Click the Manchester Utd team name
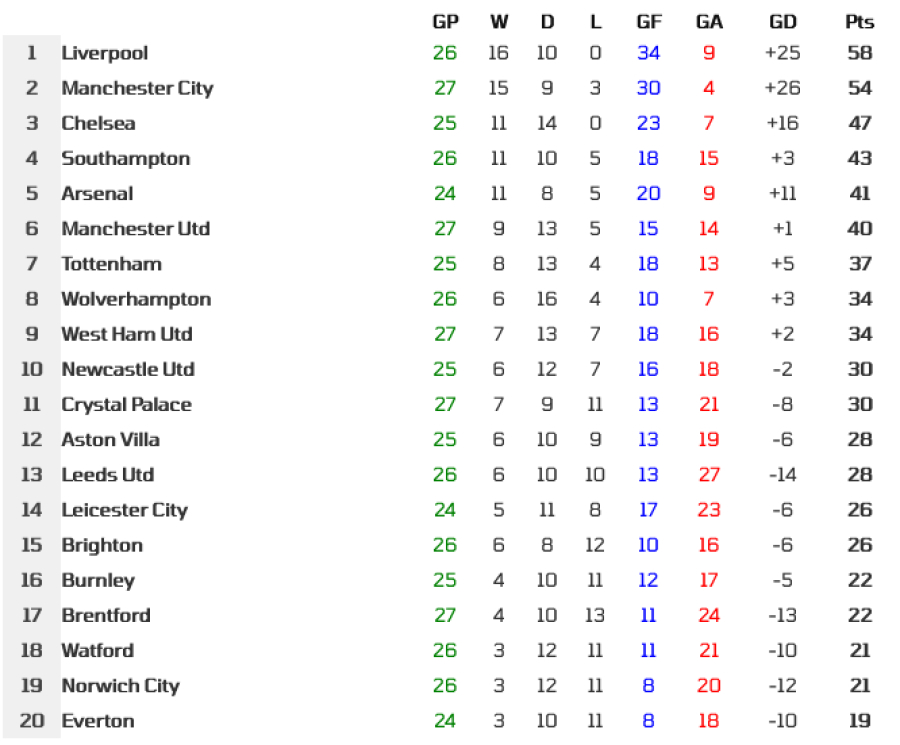Viewport: 900px width, 745px height. point(135,228)
